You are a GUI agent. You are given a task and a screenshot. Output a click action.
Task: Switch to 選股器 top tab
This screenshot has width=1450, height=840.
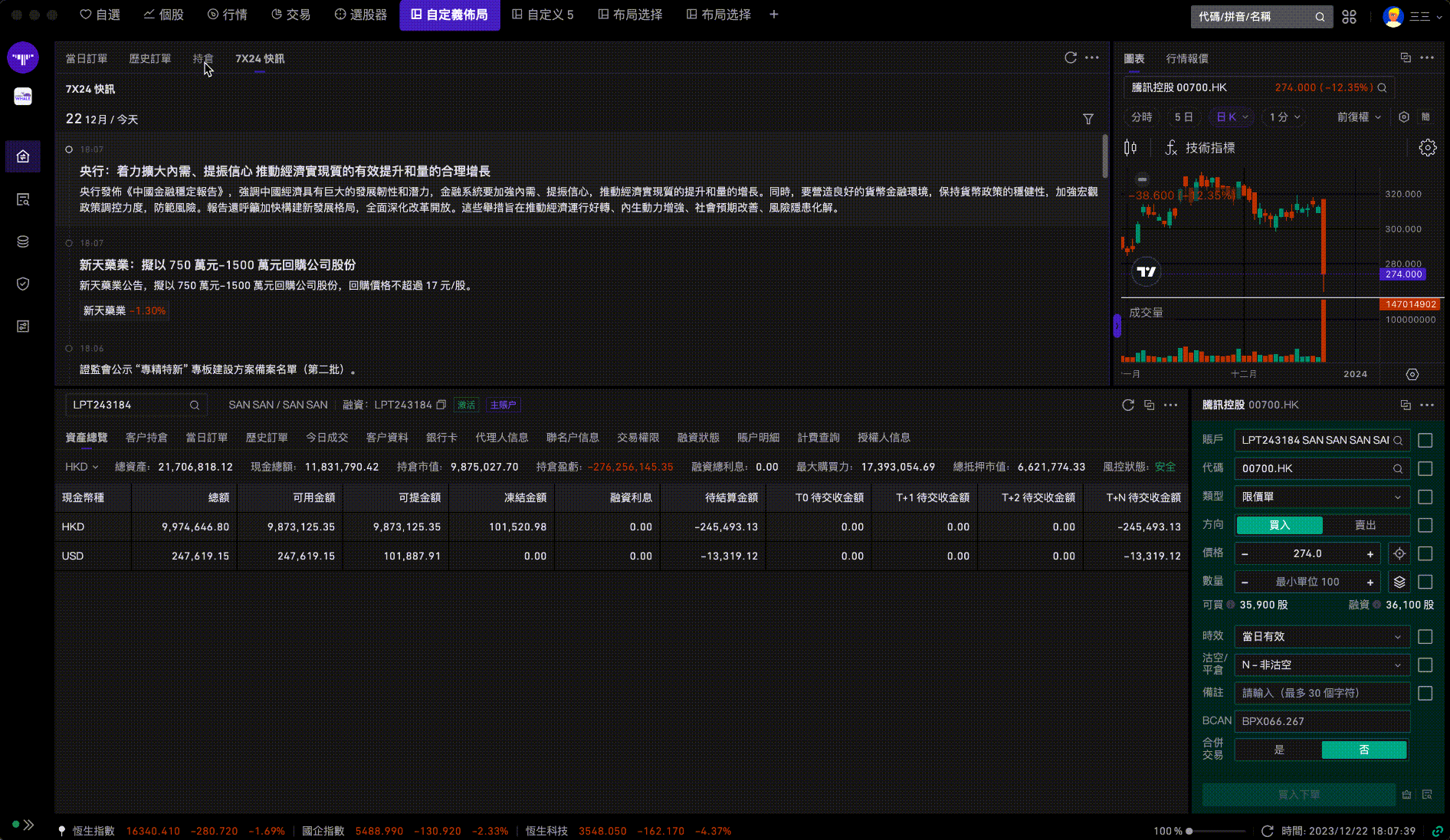[360, 15]
